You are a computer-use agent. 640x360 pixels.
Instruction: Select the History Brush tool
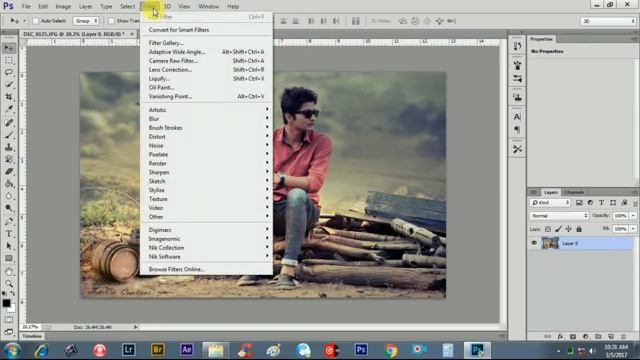[9, 159]
